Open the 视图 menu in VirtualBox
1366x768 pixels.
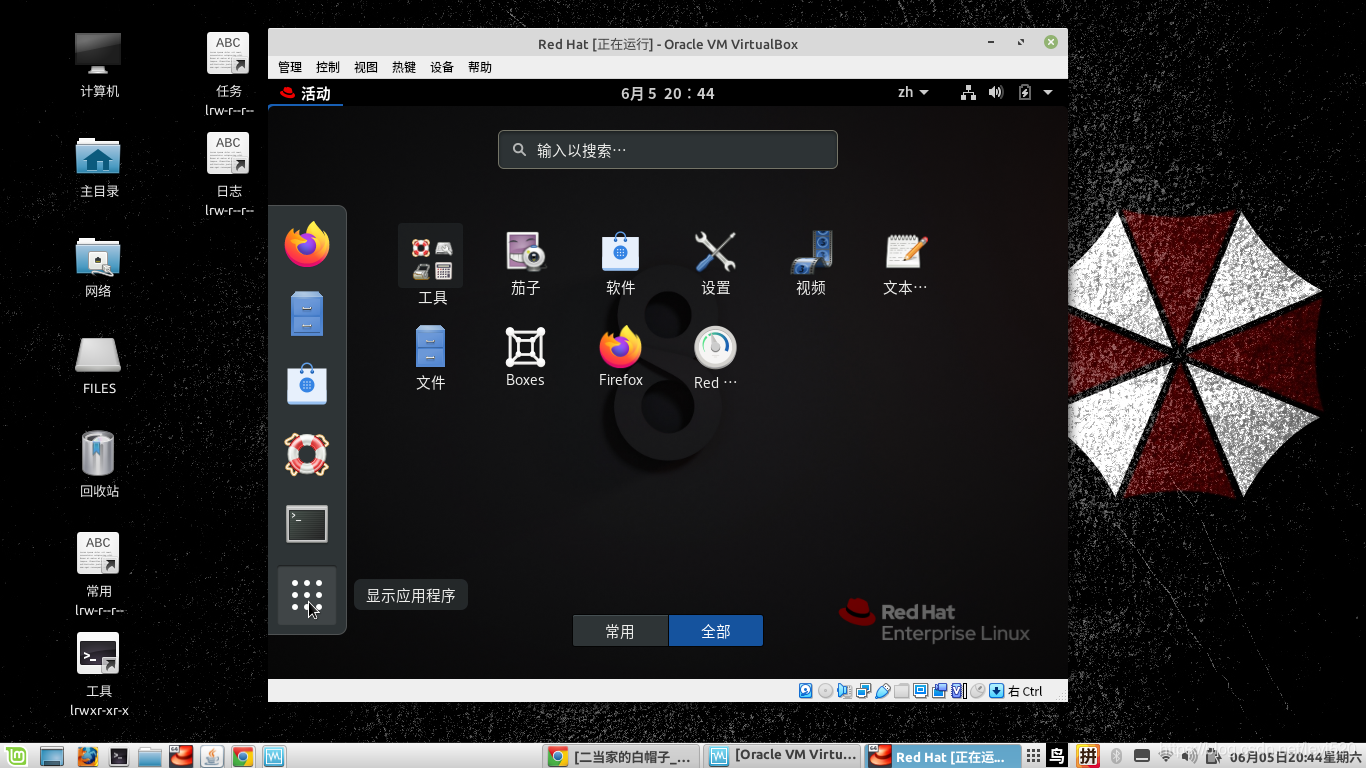(x=366, y=67)
